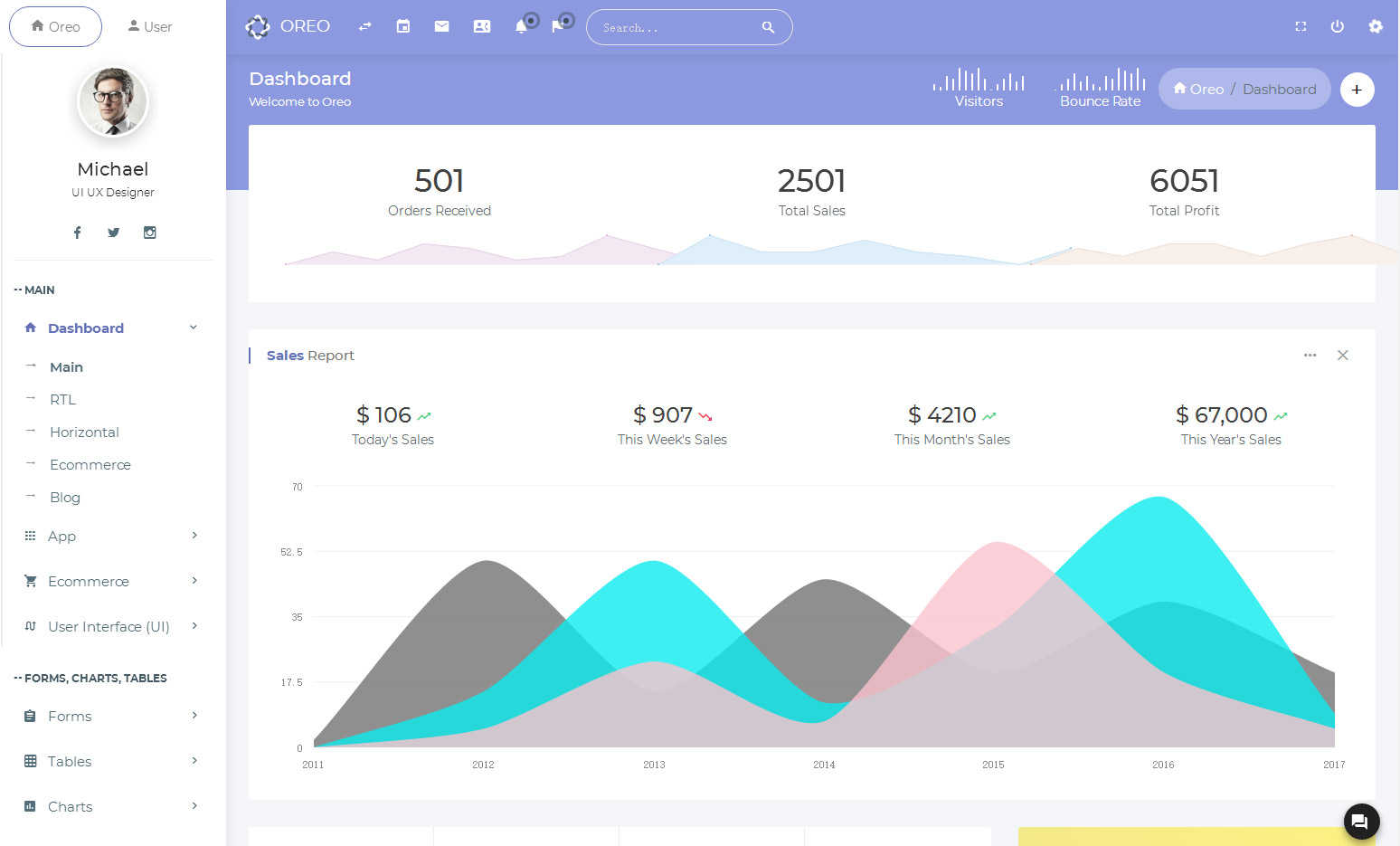Image resolution: width=1400 pixels, height=846 pixels.
Task: Open the settings gear icon
Action: [x=1376, y=27]
